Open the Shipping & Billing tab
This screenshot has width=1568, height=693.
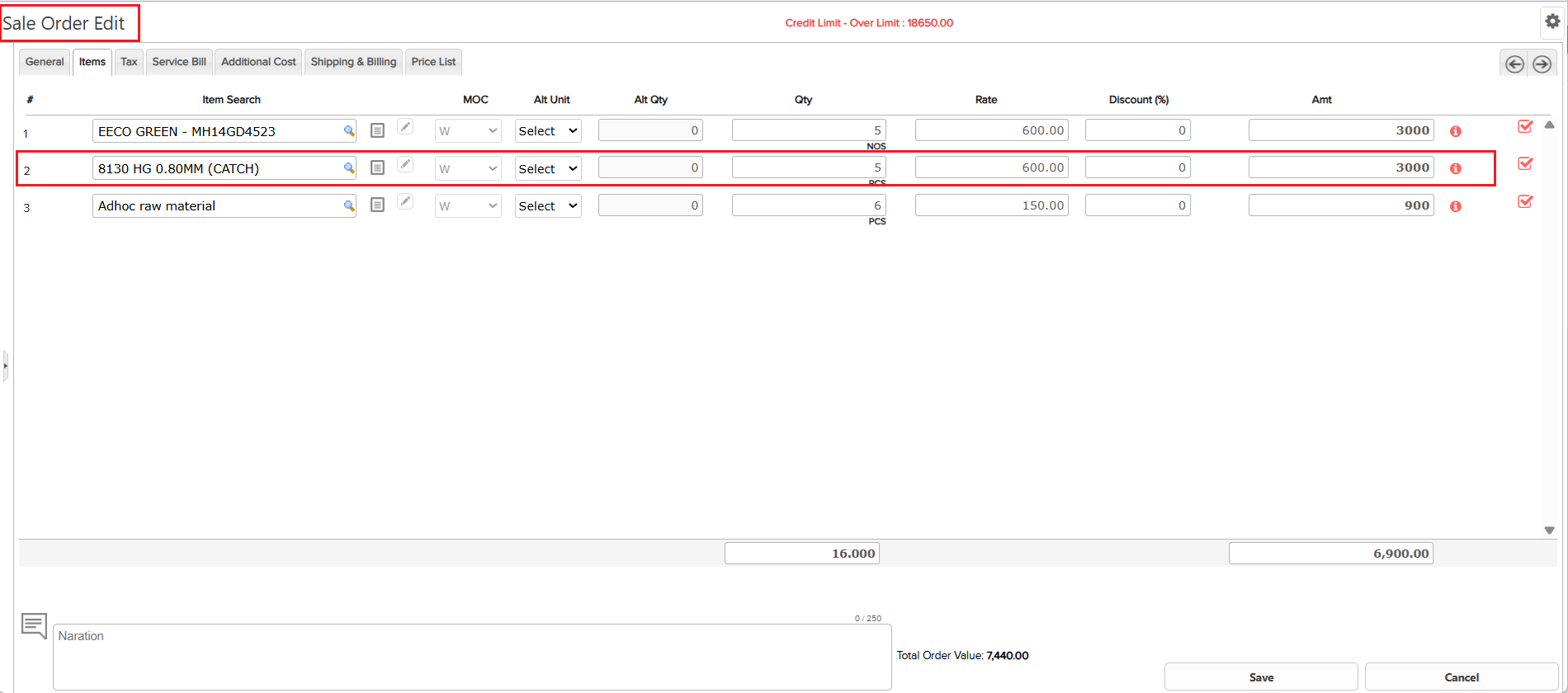pos(353,62)
